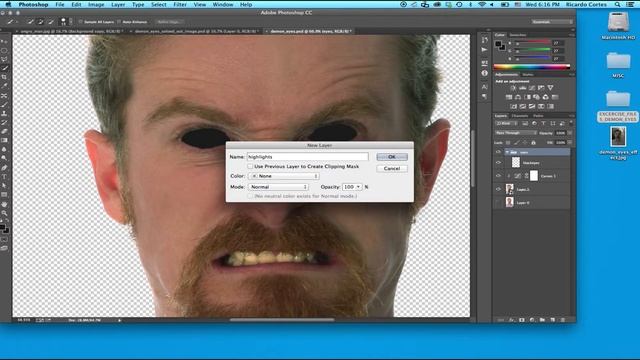The image size is (640, 360).
Task: Add a Brightness/Contrast adjustment
Action: point(513,88)
